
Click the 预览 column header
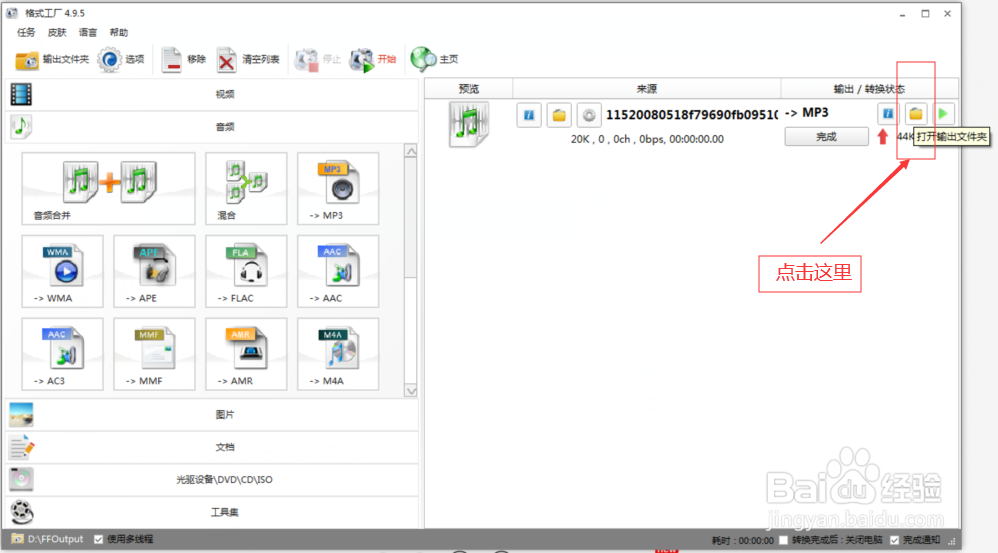468,88
